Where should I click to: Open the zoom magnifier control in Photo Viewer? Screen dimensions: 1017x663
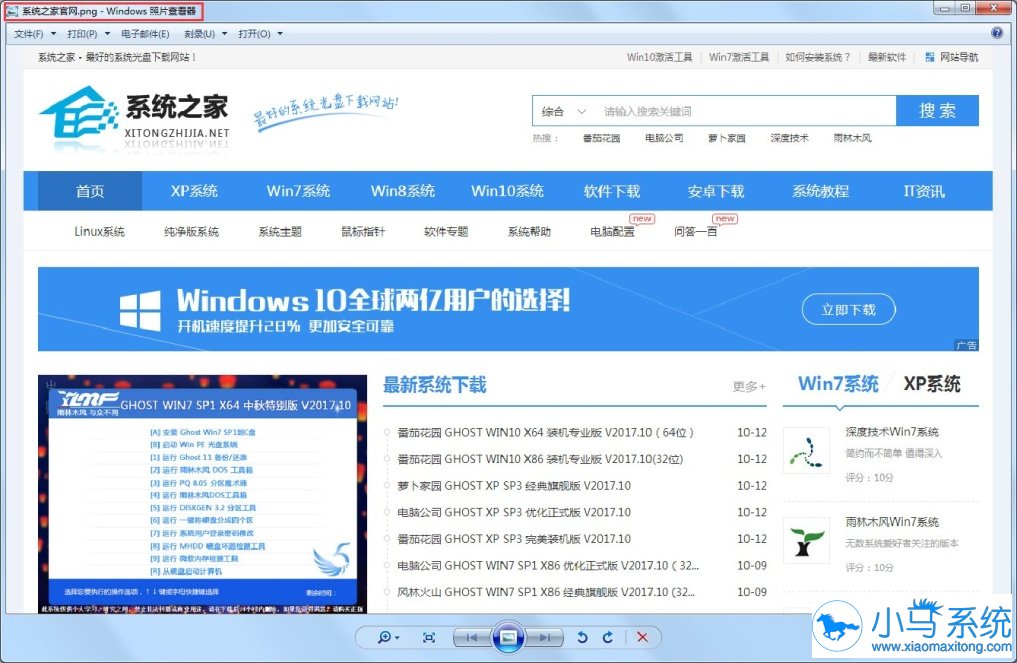point(388,638)
